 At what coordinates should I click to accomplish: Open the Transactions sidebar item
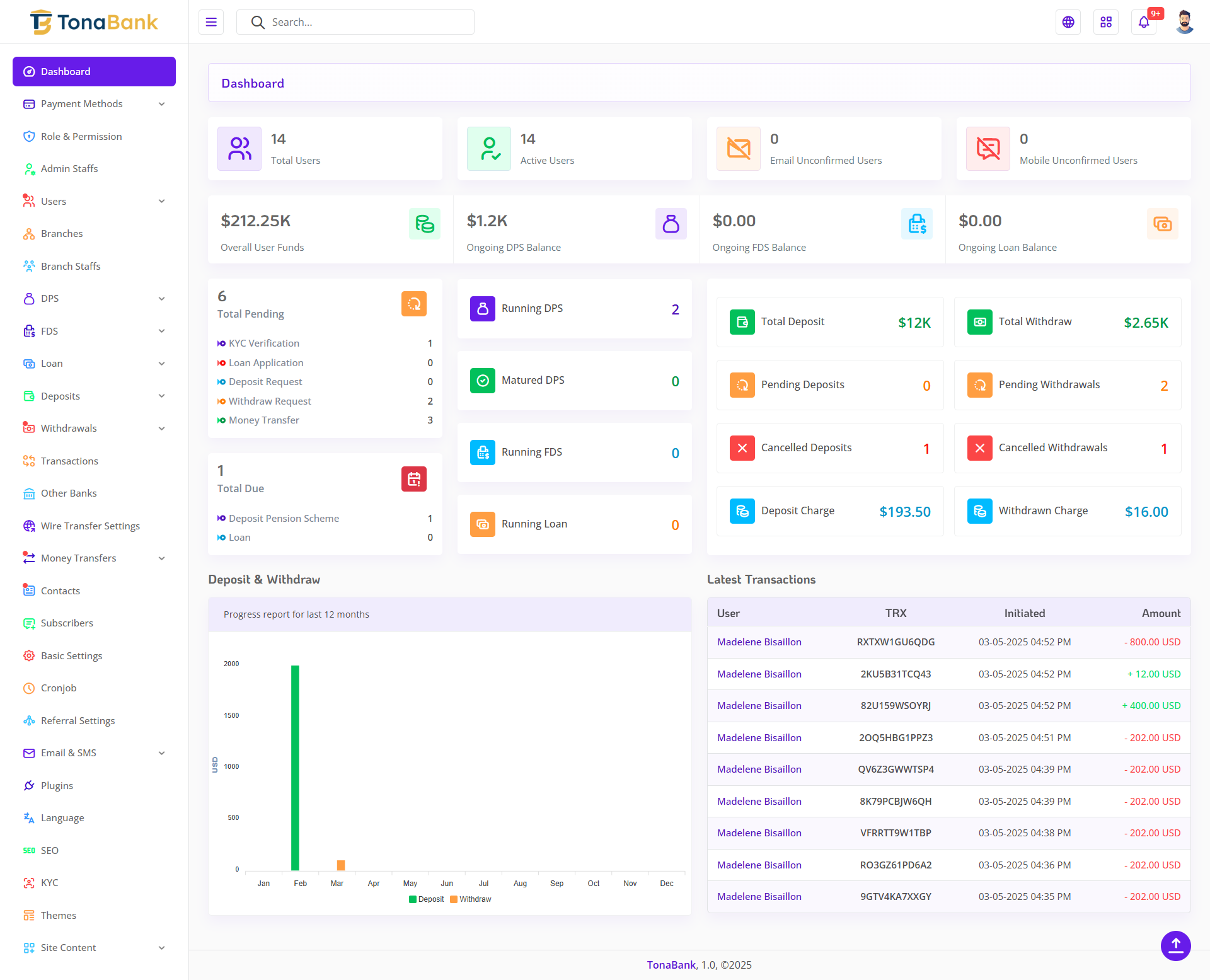(69, 461)
